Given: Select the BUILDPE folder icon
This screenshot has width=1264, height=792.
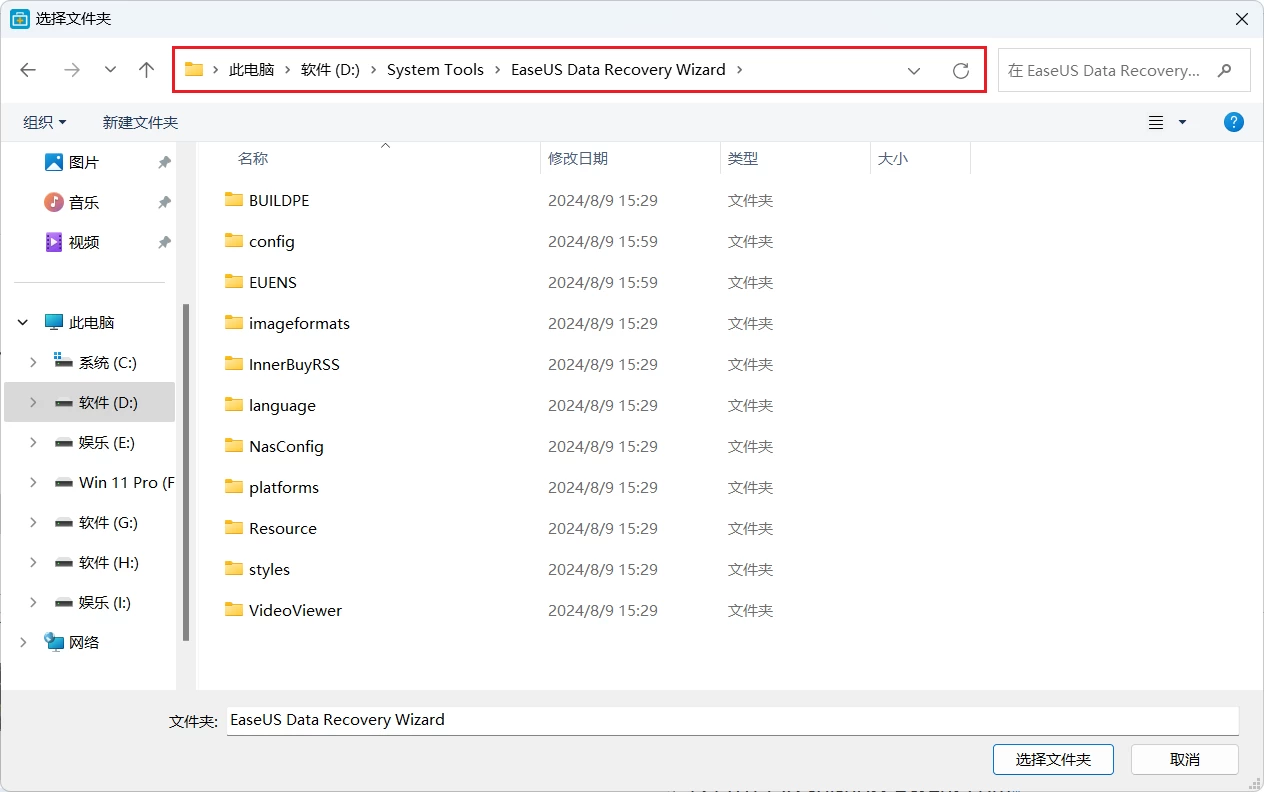Looking at the screenshot, I should [x=234, y=200].
